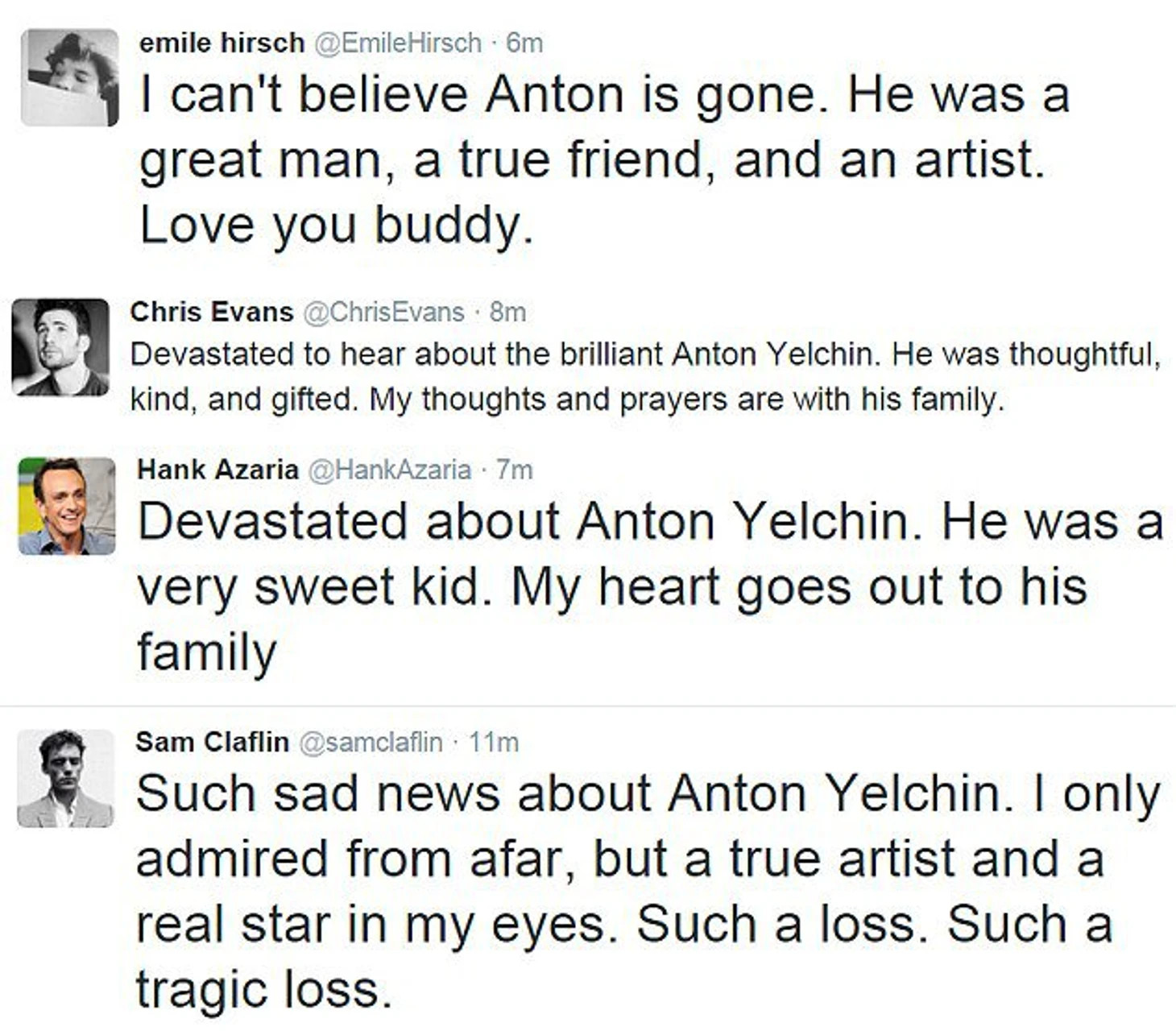Open Sam Claflin's avatar photo

pos(65,778)
